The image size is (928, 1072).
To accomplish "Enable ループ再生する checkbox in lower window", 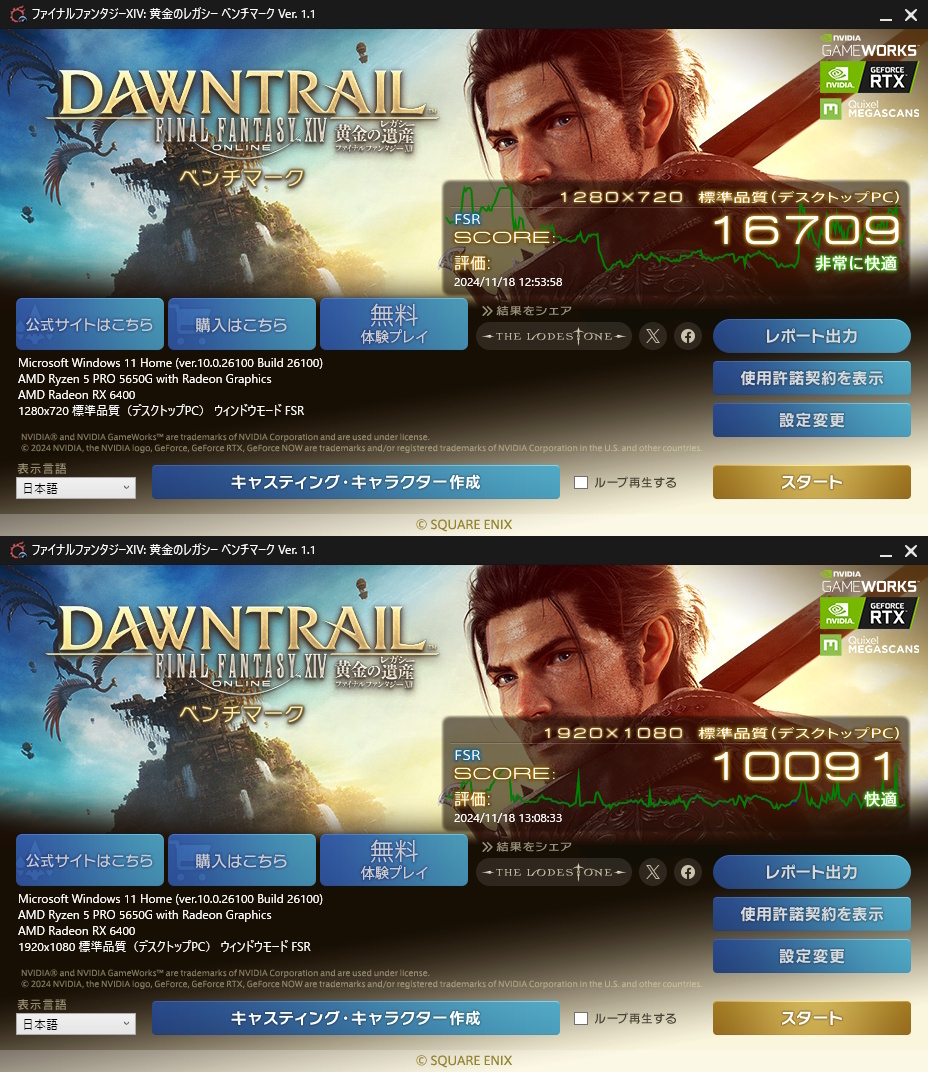I will click(x=581, y=1018).
